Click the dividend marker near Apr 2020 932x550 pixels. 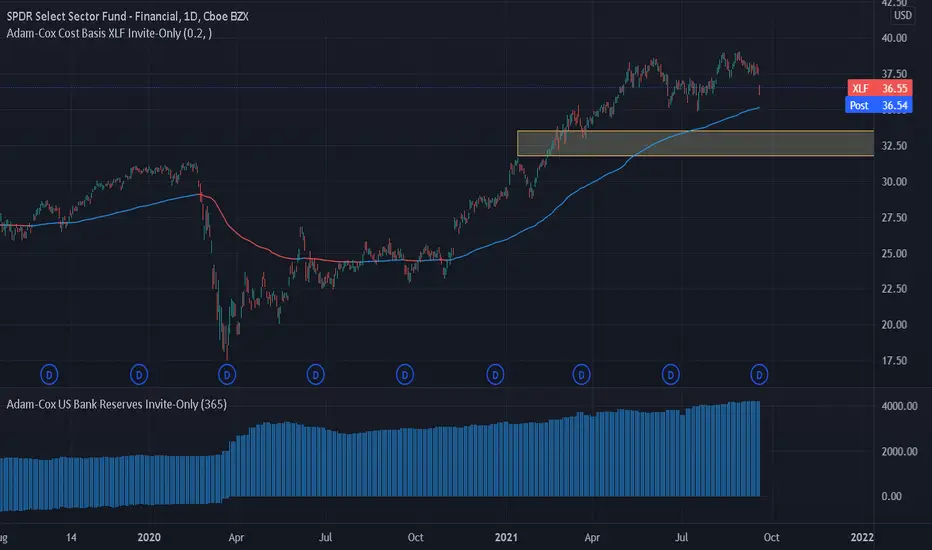226,375
